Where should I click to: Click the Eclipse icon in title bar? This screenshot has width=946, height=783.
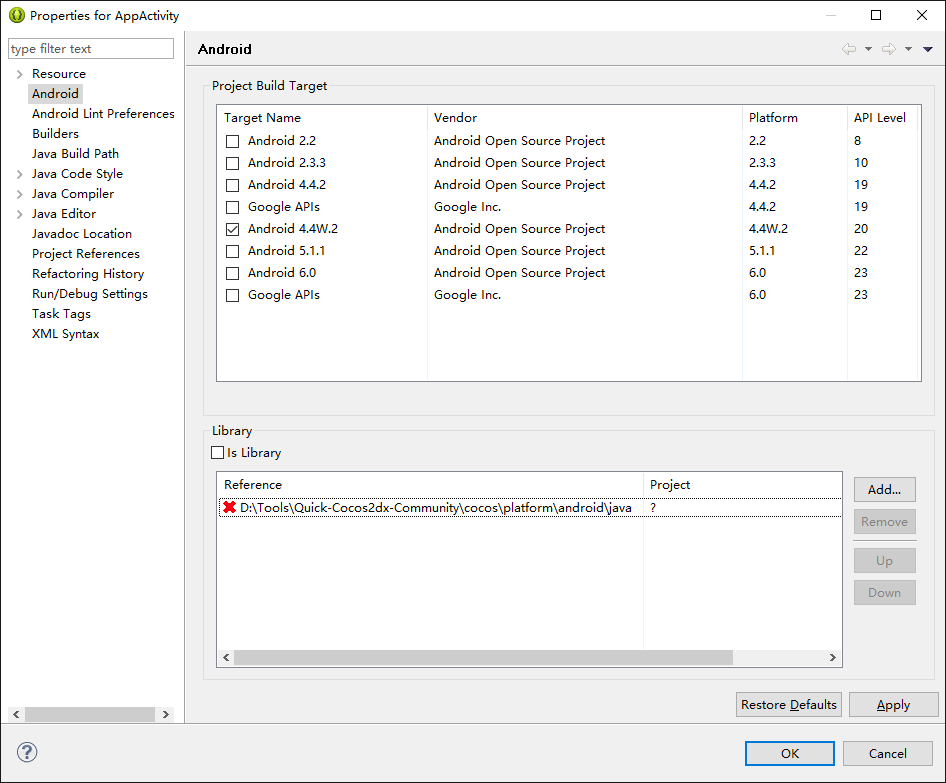pyautogui.click(x=17, y=15)
